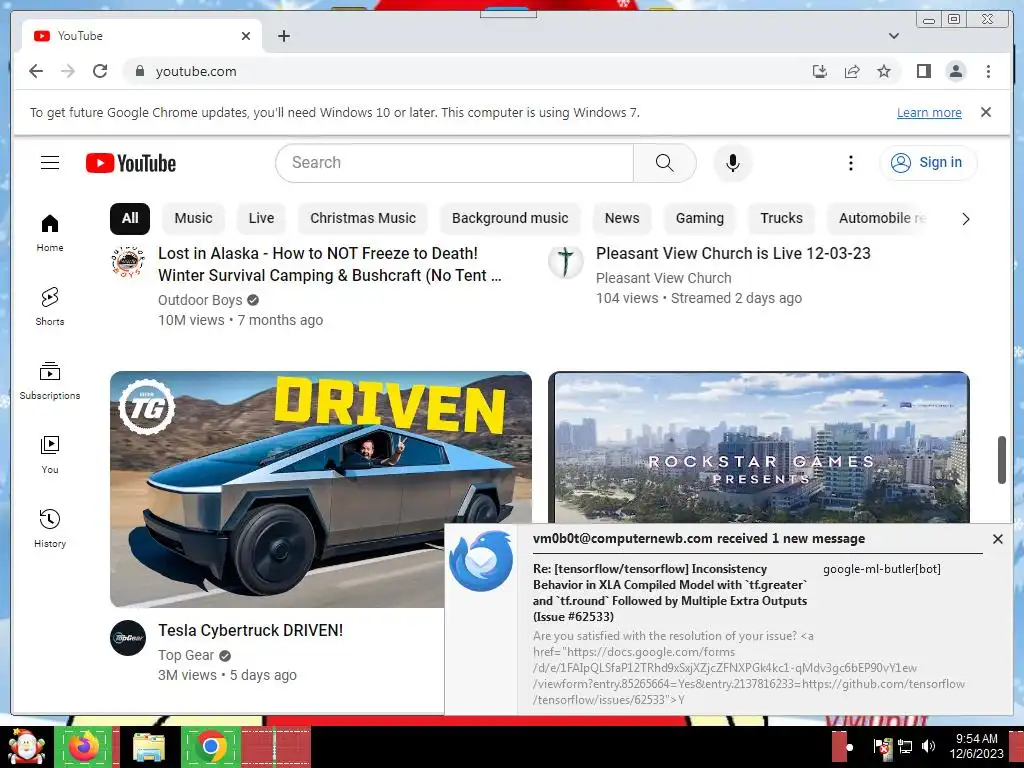
Task: Open the Top Gear channel name
Action: point(186,655)
